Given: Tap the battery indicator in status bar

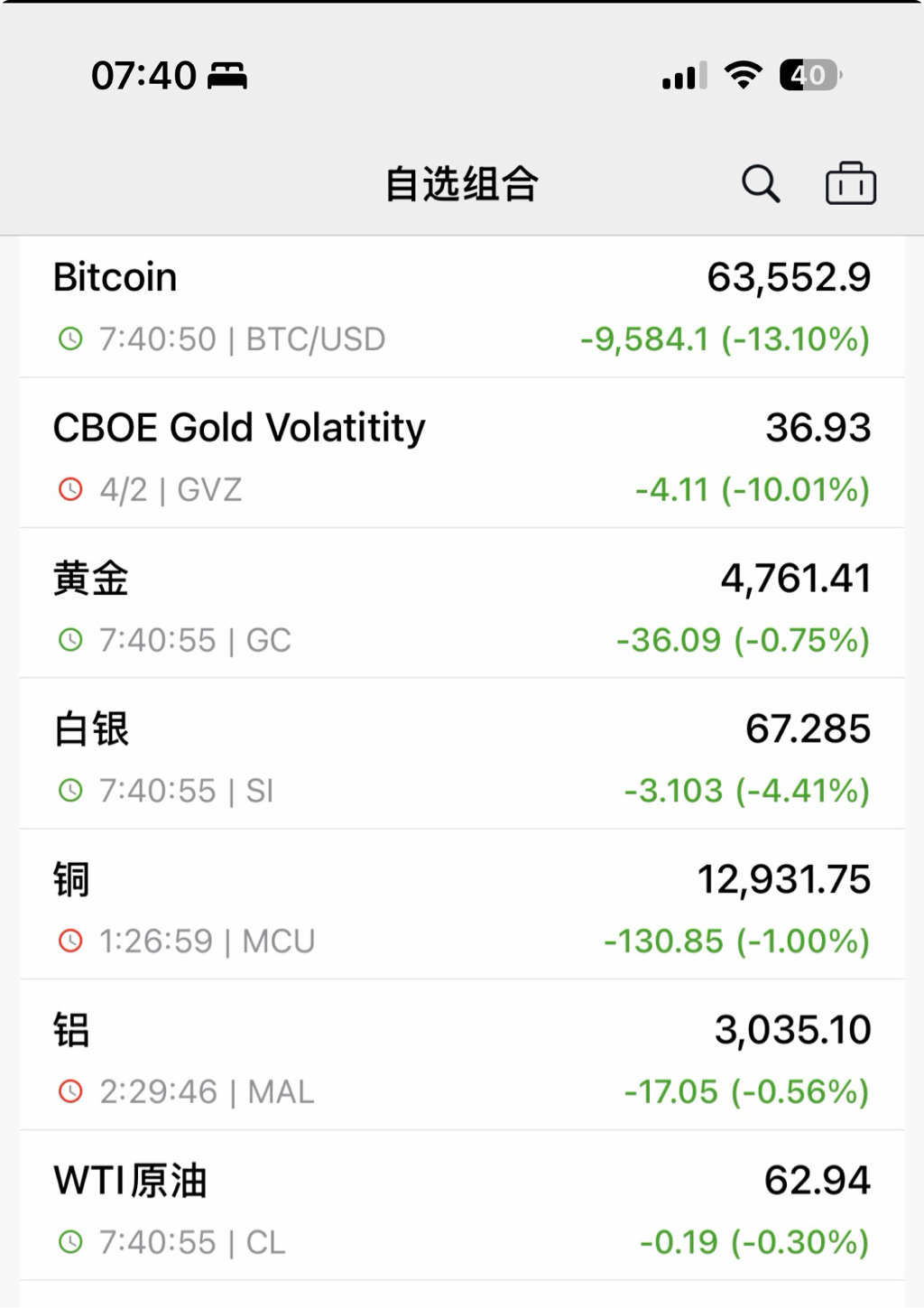Looking at the screenshot, I should click(809, 75).
